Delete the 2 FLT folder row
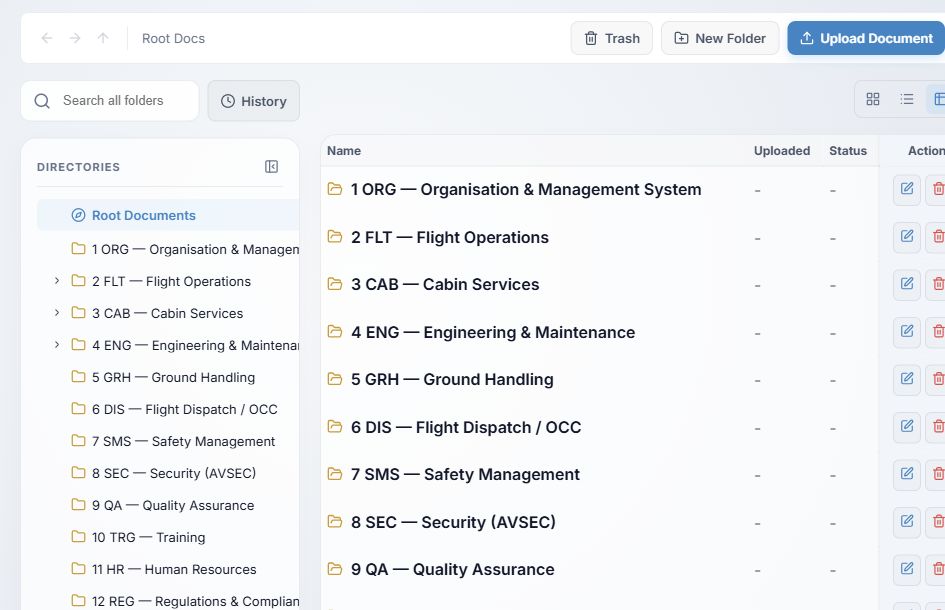Screen dimensions: 945x610 click(937, 237)
